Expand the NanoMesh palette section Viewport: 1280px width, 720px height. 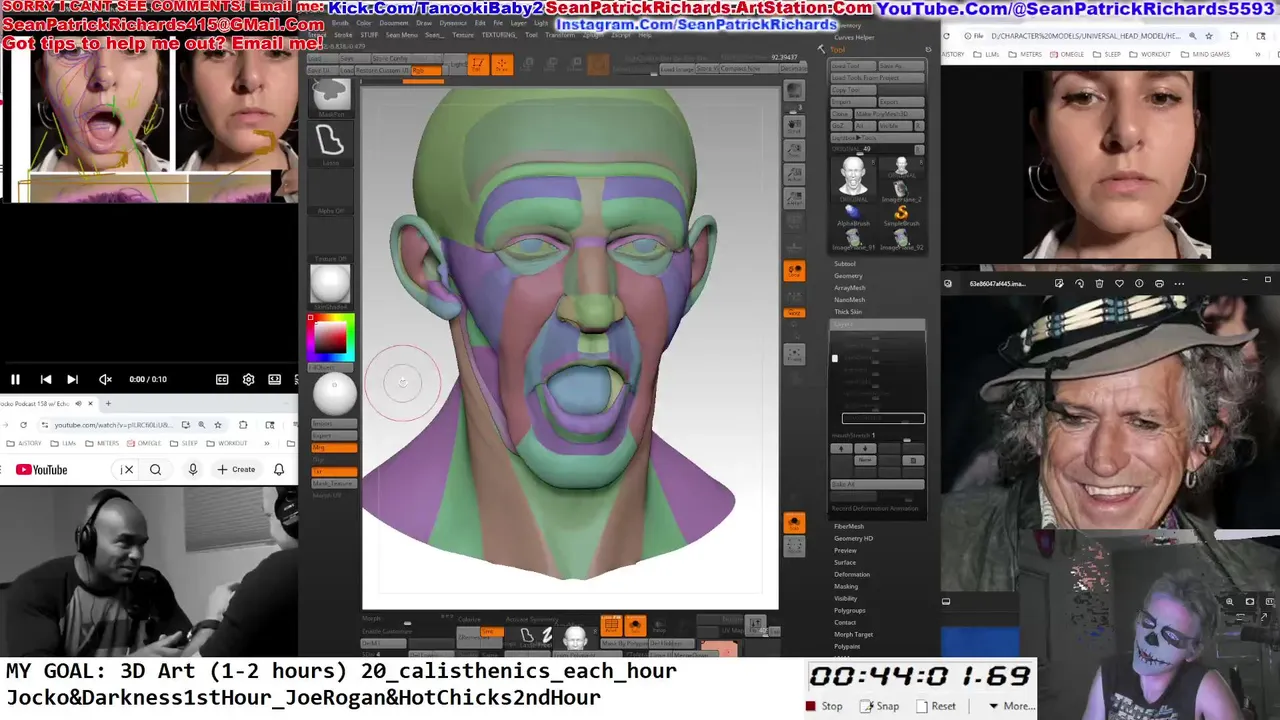[850, 300]
